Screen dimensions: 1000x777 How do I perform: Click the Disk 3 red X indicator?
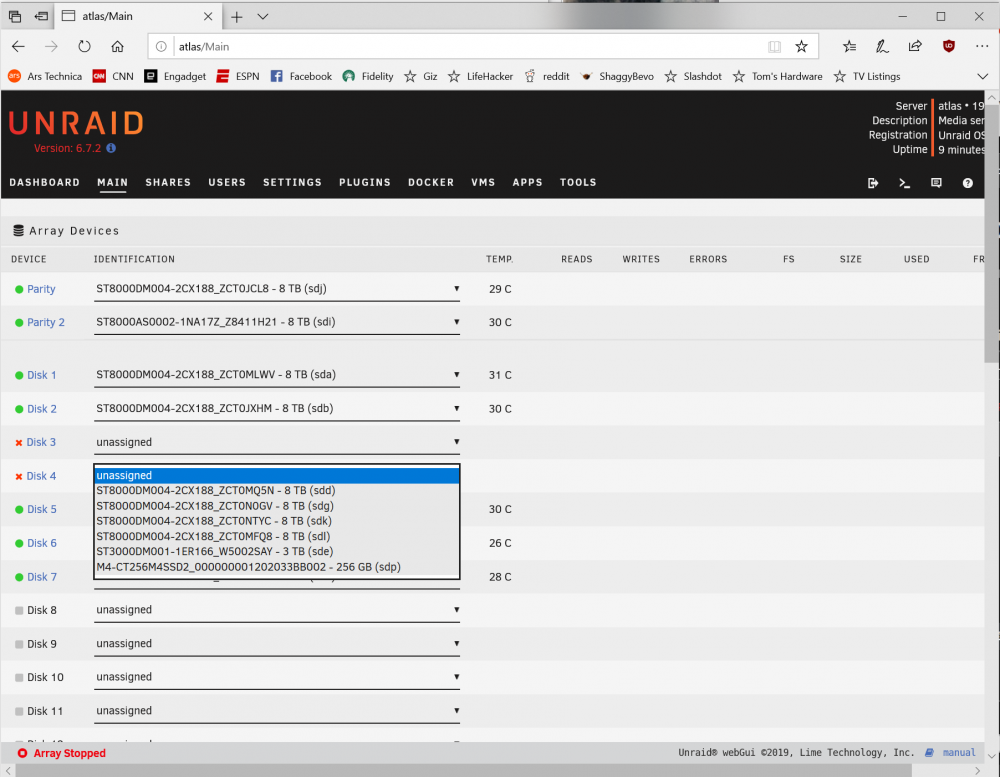18,443
